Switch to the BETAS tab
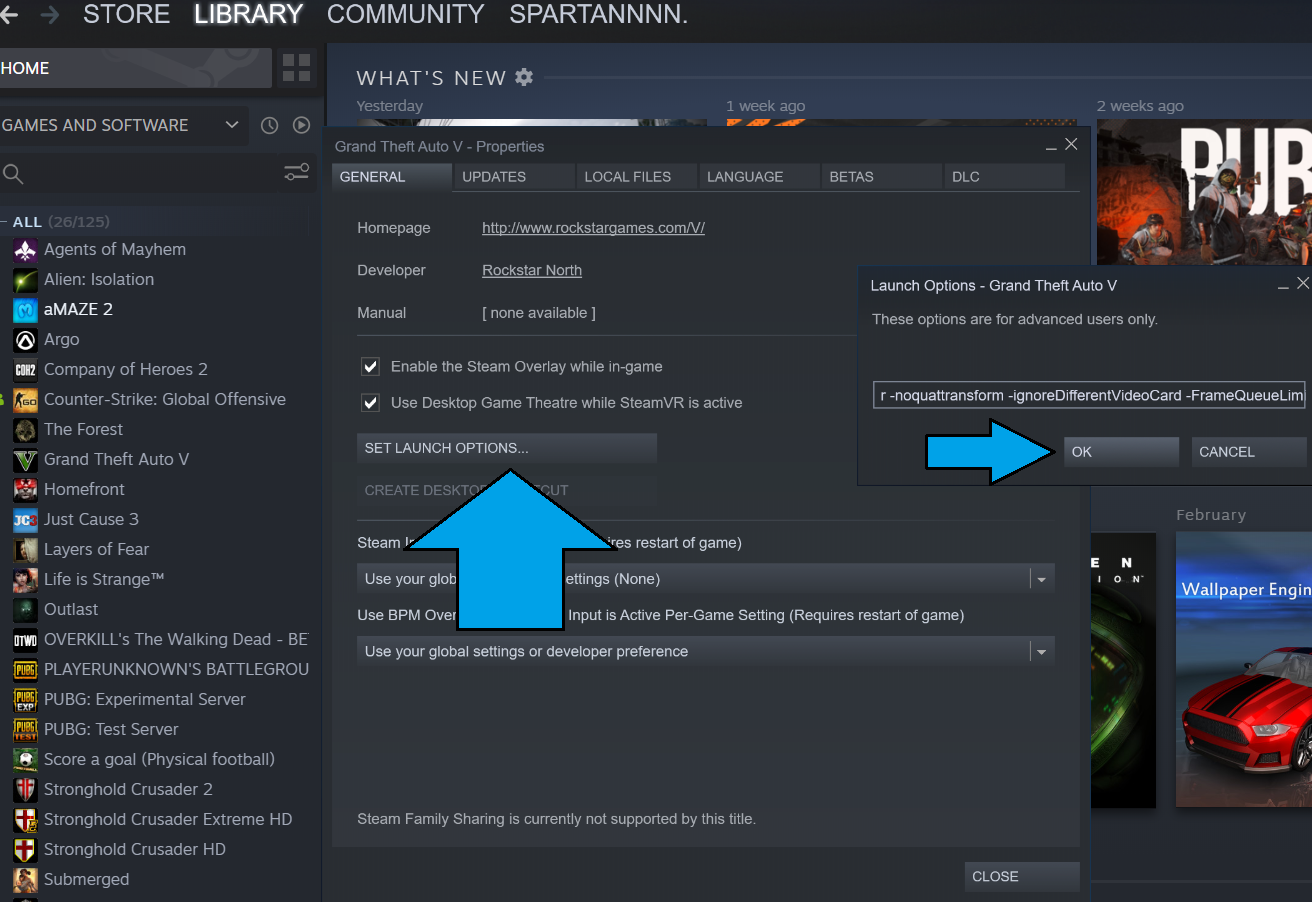Image resolution: width=1312 pixels, height=902 pixels. [x=882, y=177]
